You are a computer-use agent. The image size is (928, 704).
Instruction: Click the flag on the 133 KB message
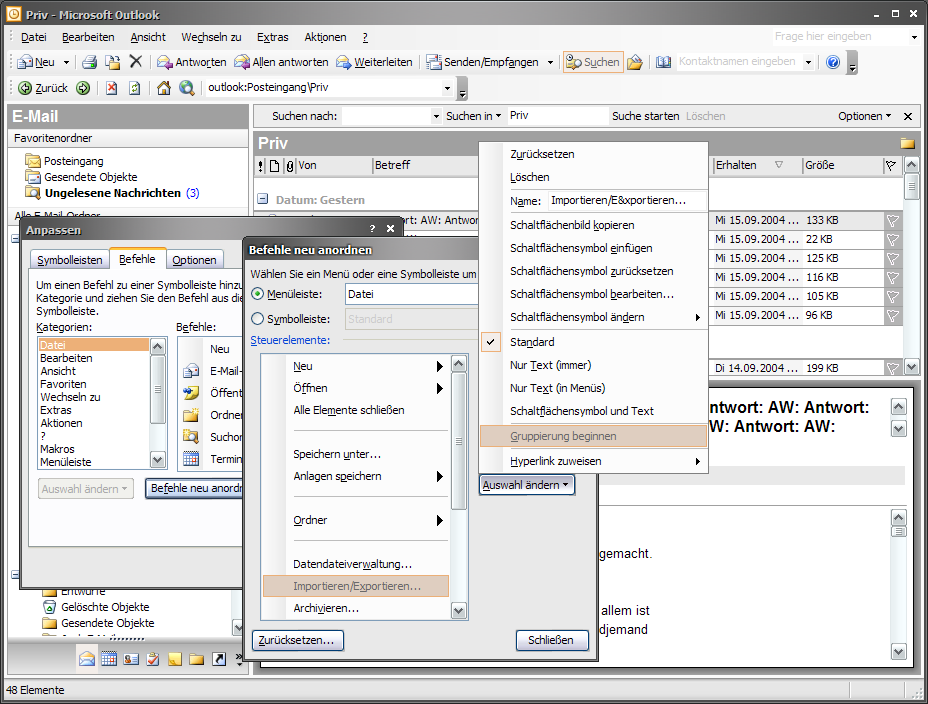tap(892, 221)
